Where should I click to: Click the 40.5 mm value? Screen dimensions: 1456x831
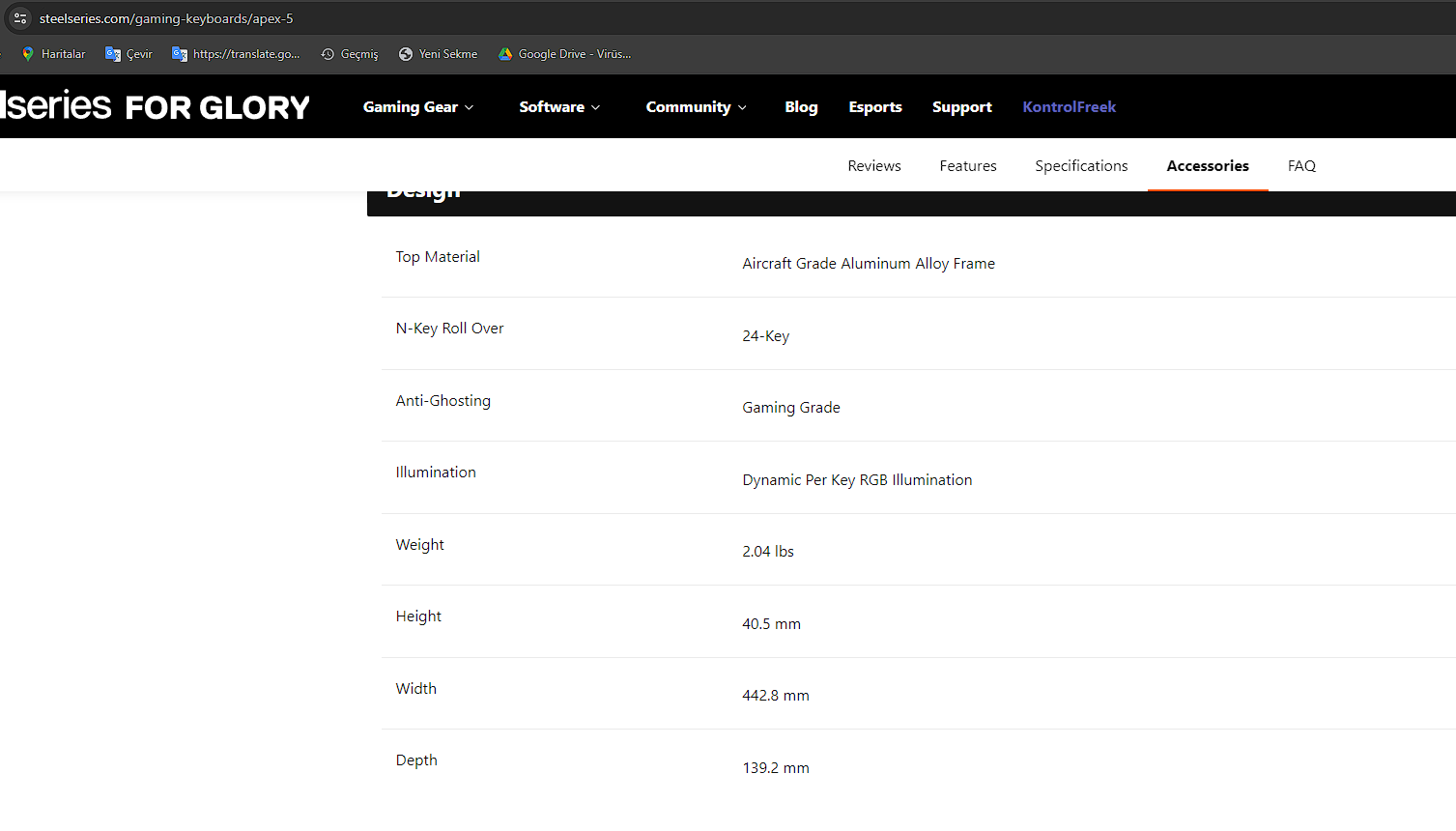click(771, 623)
